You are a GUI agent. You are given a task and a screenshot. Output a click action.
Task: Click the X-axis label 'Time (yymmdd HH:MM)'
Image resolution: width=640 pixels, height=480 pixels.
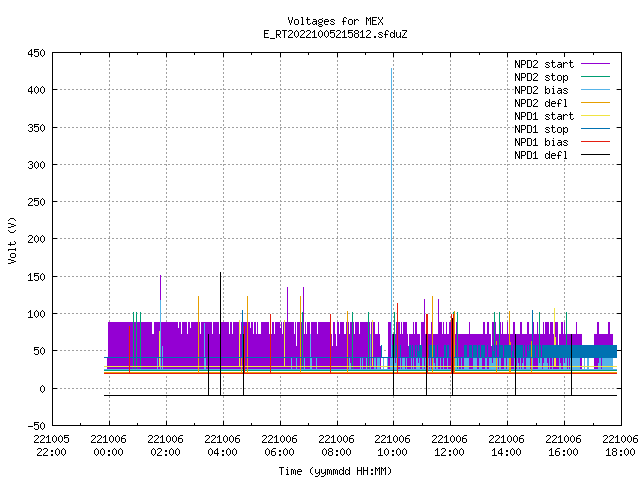335,471
